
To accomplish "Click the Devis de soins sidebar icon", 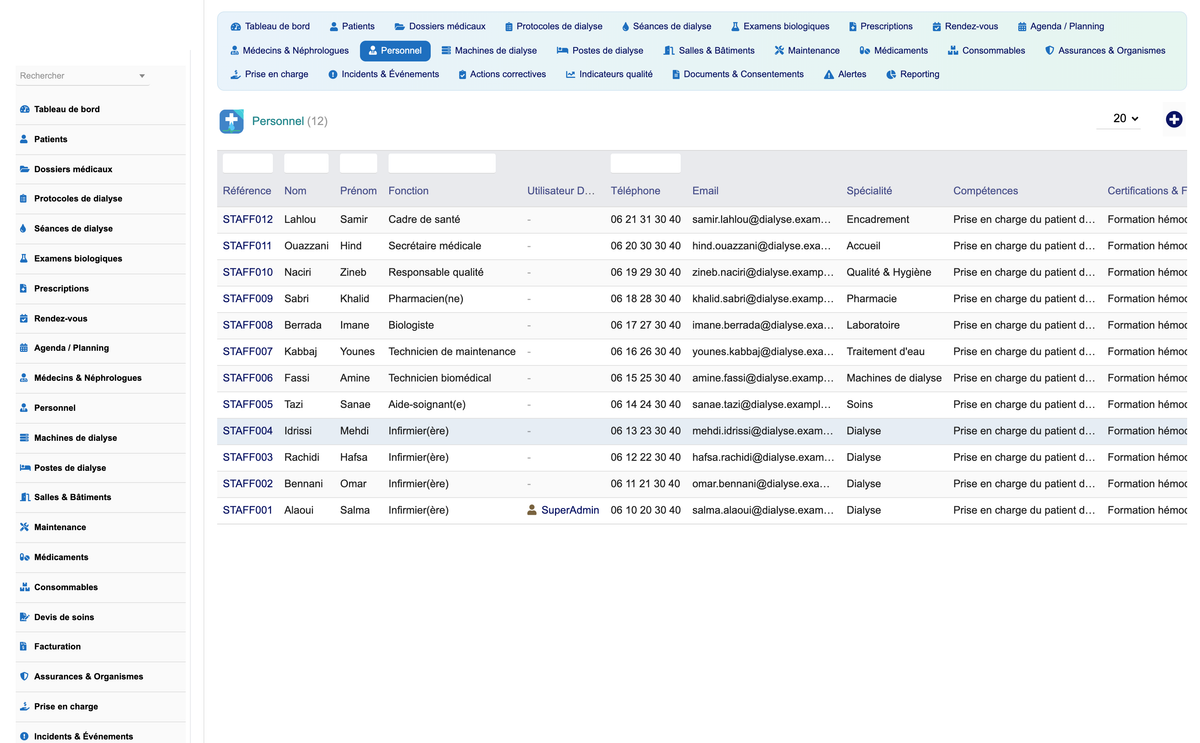I will 24,617.
